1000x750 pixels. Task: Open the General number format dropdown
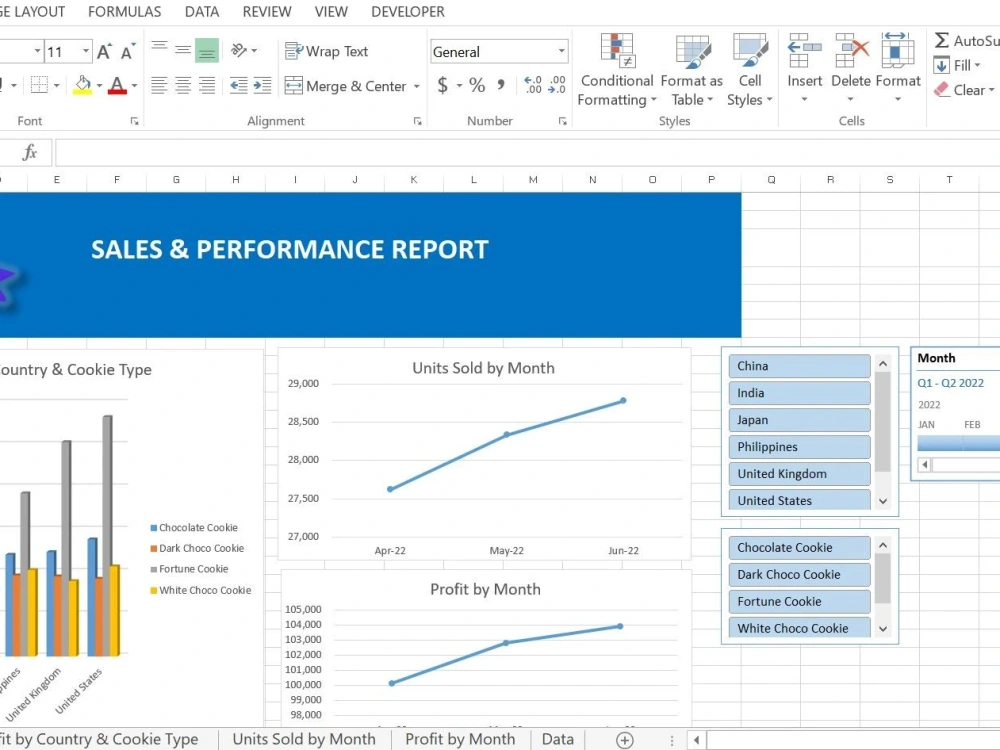[561, 50]
